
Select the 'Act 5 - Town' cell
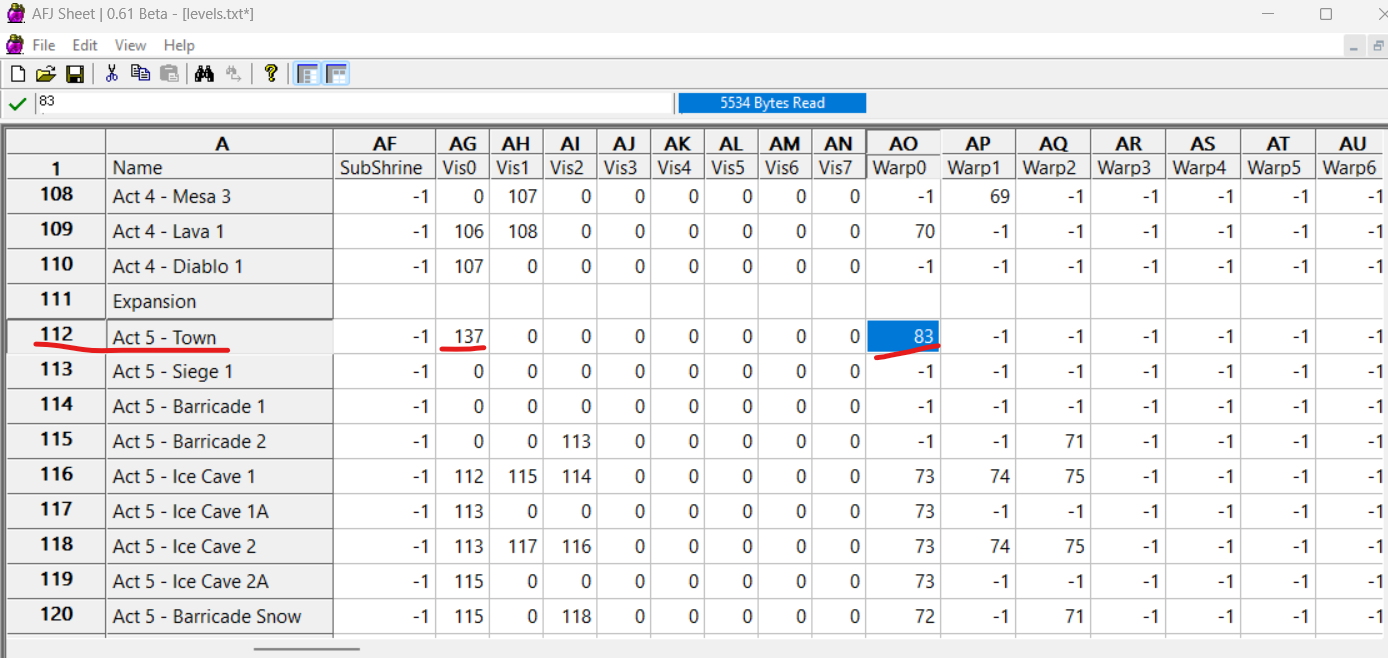(x=220, y=336)
